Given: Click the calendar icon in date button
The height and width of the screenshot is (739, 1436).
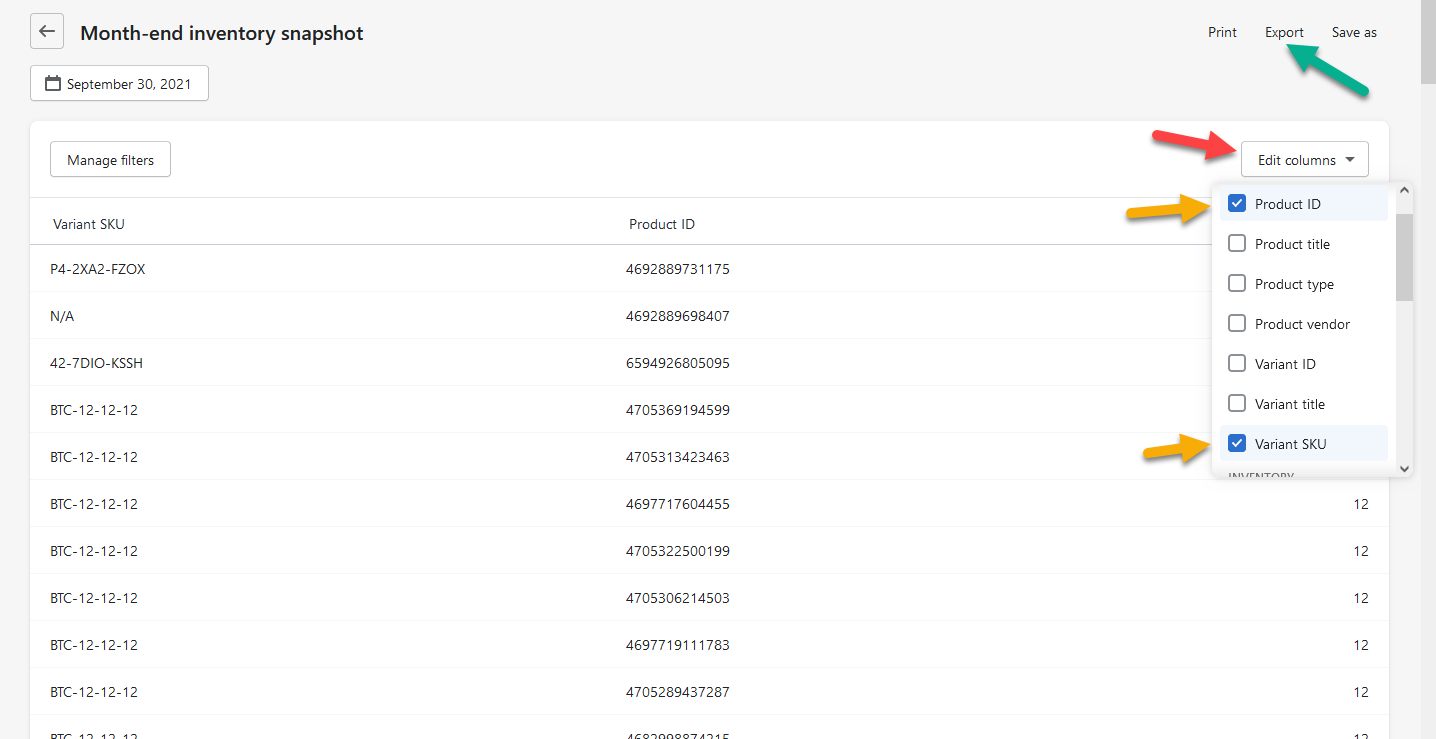Looking at the screenshot, I should (53, 84).
